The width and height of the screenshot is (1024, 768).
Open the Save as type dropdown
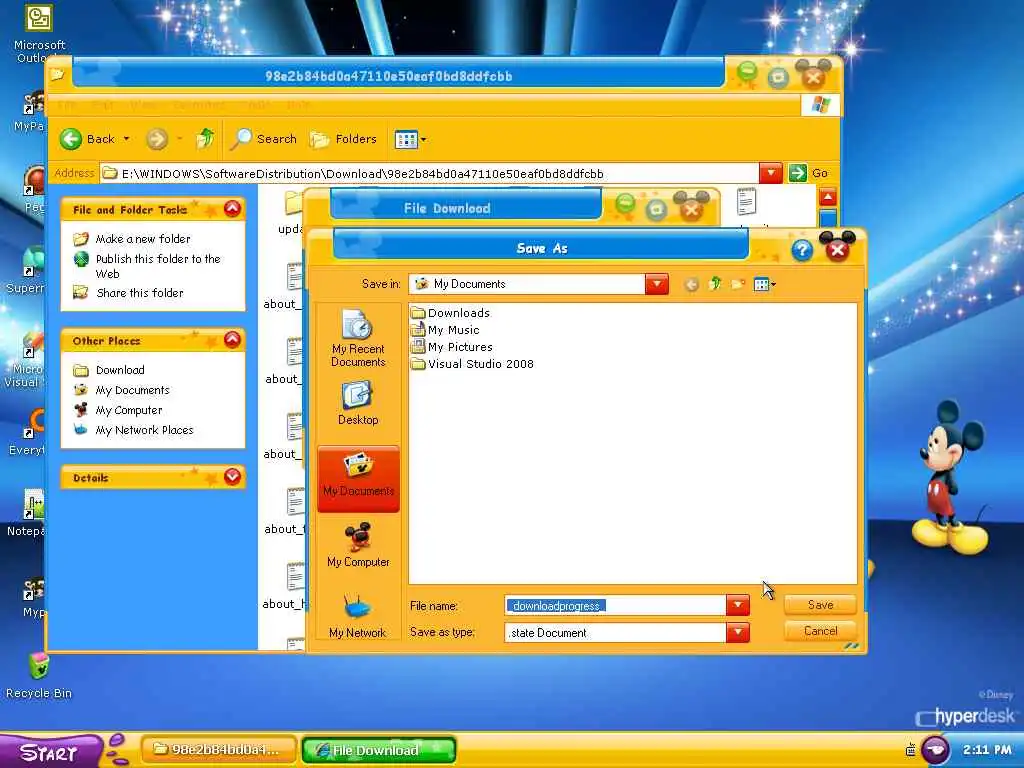click(x=738, y=632)
